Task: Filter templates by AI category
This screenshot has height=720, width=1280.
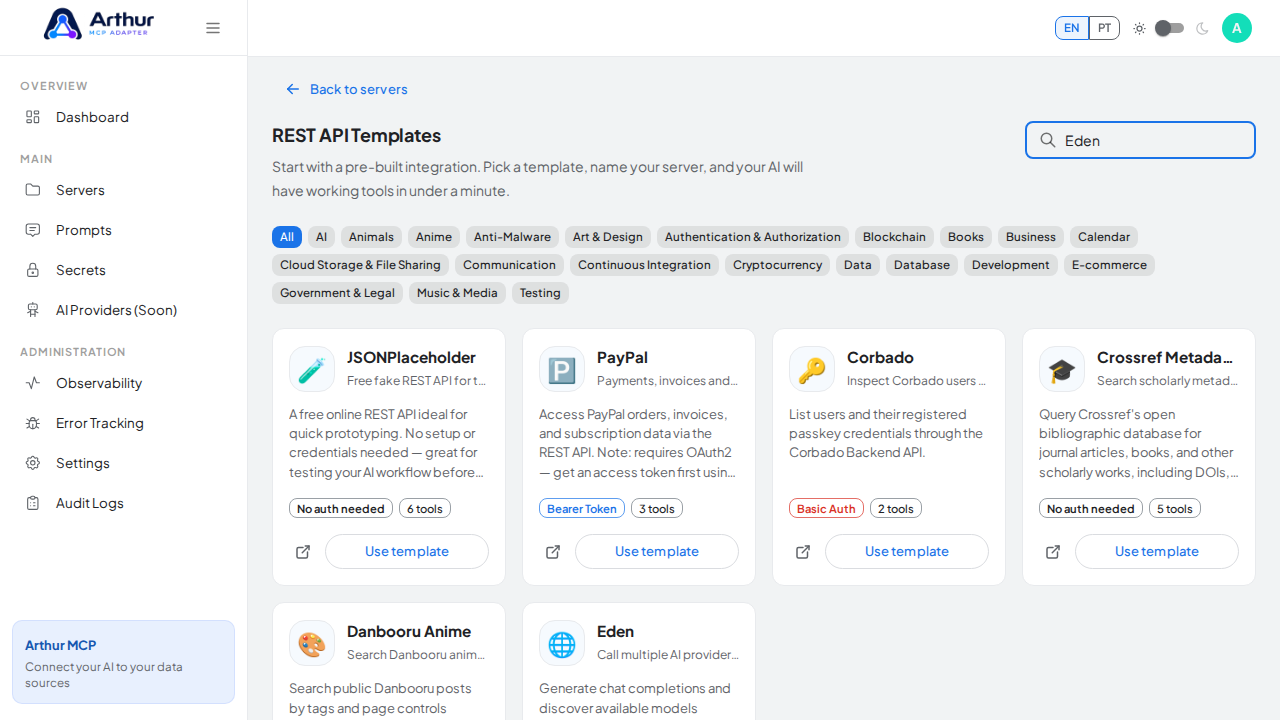Action: click(321, 237)
